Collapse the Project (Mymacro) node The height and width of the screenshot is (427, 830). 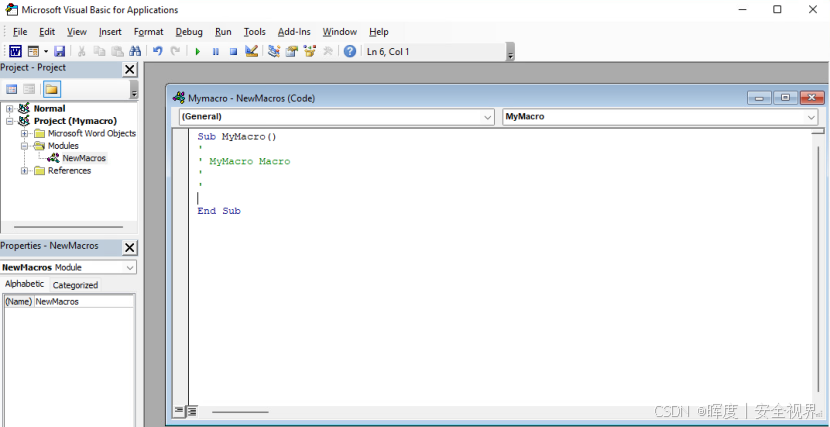coord(10,121)
